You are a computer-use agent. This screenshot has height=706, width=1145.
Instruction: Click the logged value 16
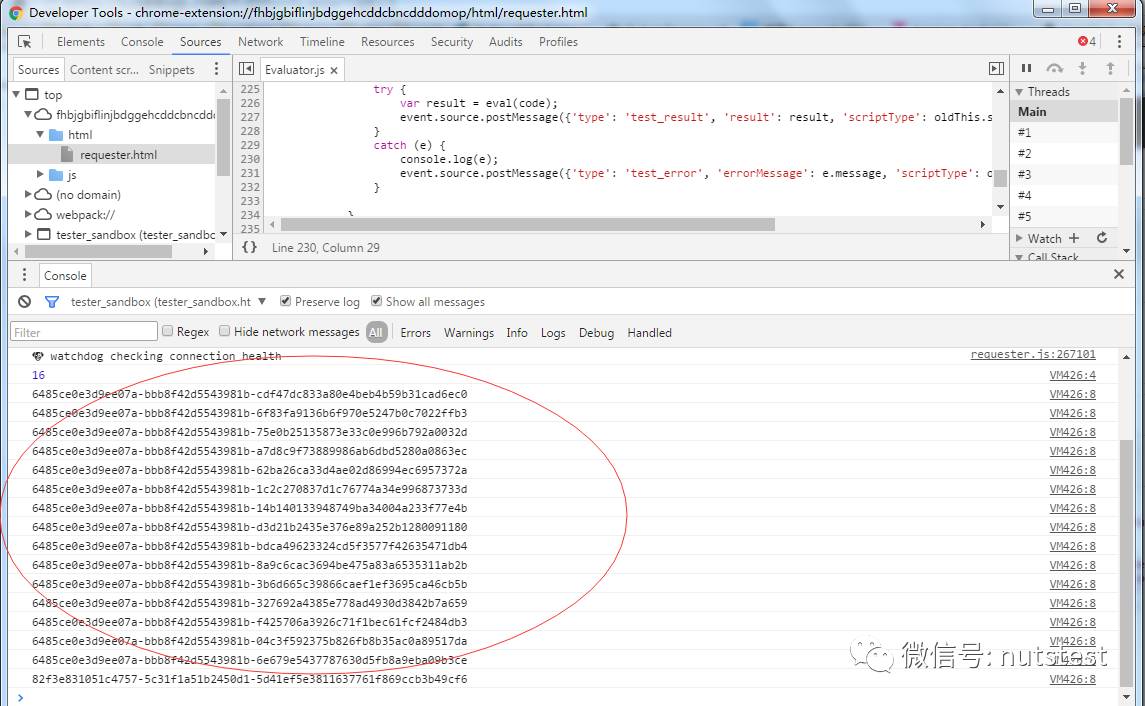pos(38,375)
